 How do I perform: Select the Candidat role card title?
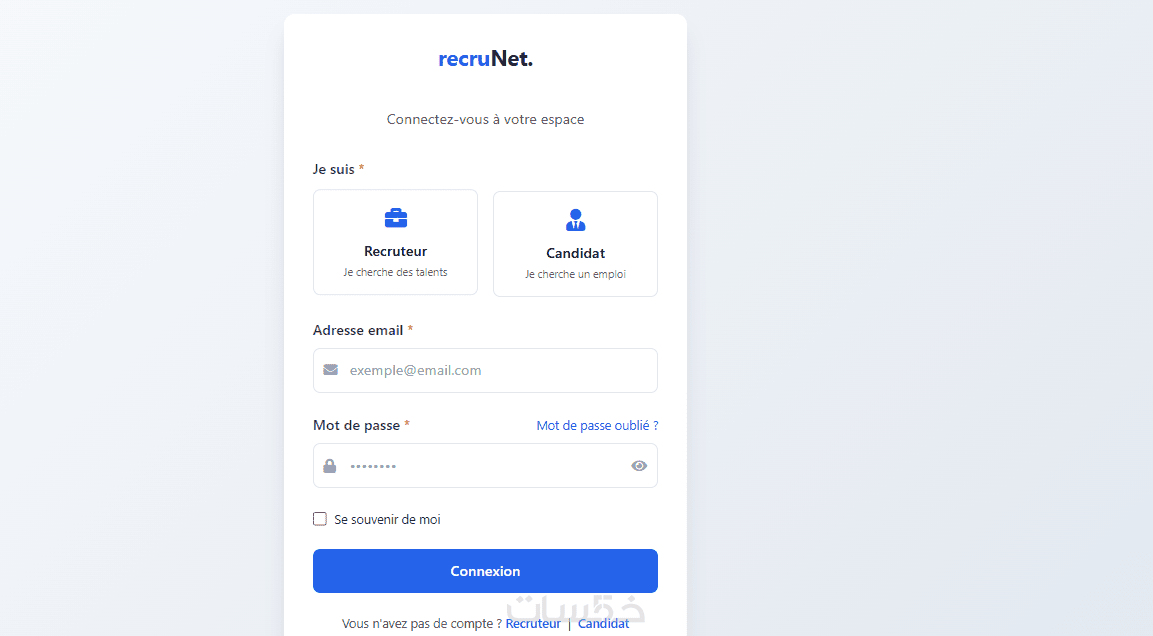tap(575, 253)
